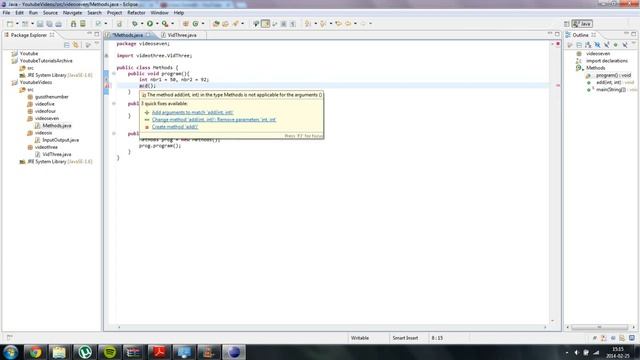Click the Forward navigation arrow icon

pos(363,24)
